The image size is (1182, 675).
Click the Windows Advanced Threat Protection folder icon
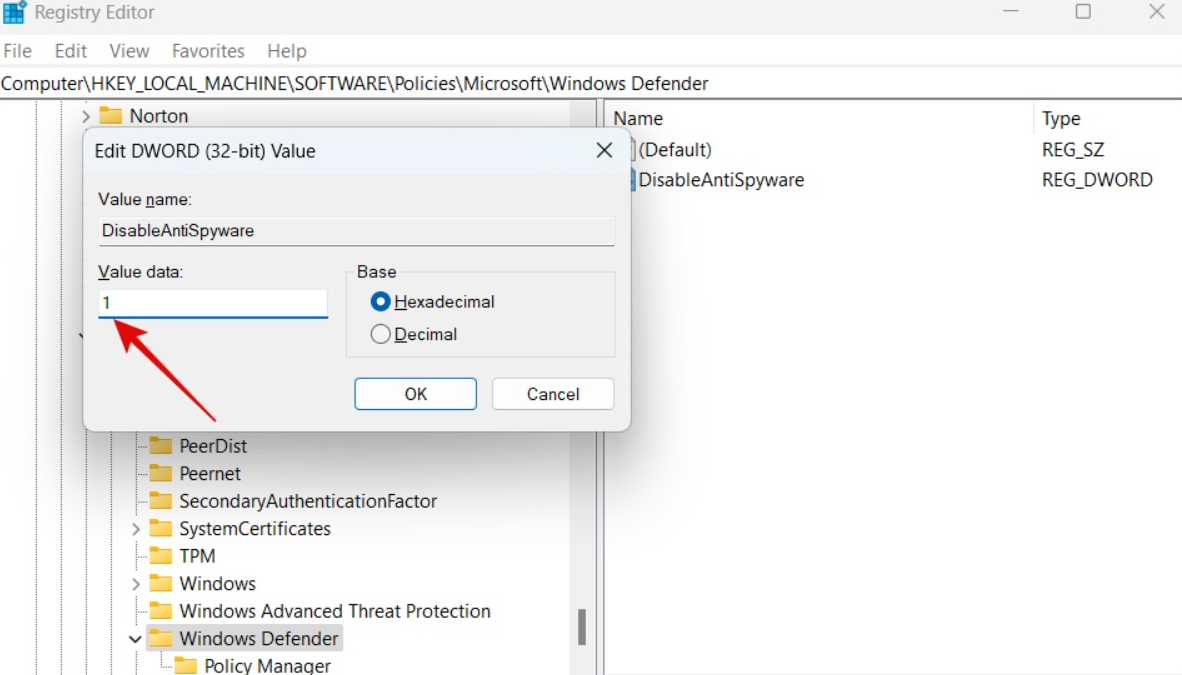click(x=161, y=611)
